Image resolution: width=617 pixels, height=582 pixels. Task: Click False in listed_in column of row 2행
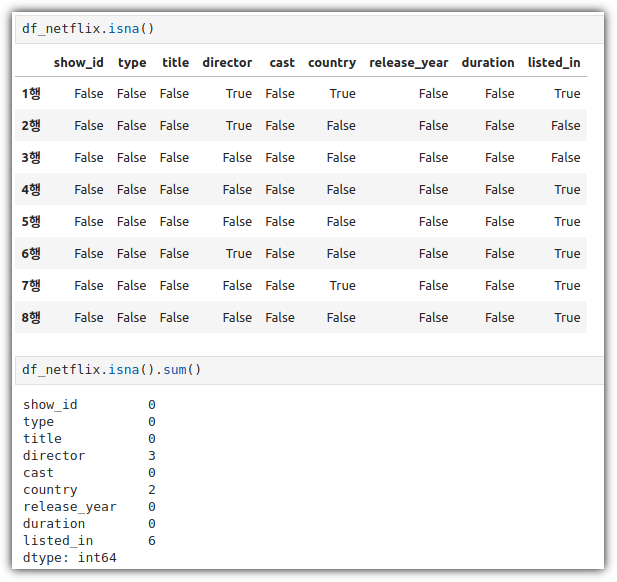click(x=565, y=126)
